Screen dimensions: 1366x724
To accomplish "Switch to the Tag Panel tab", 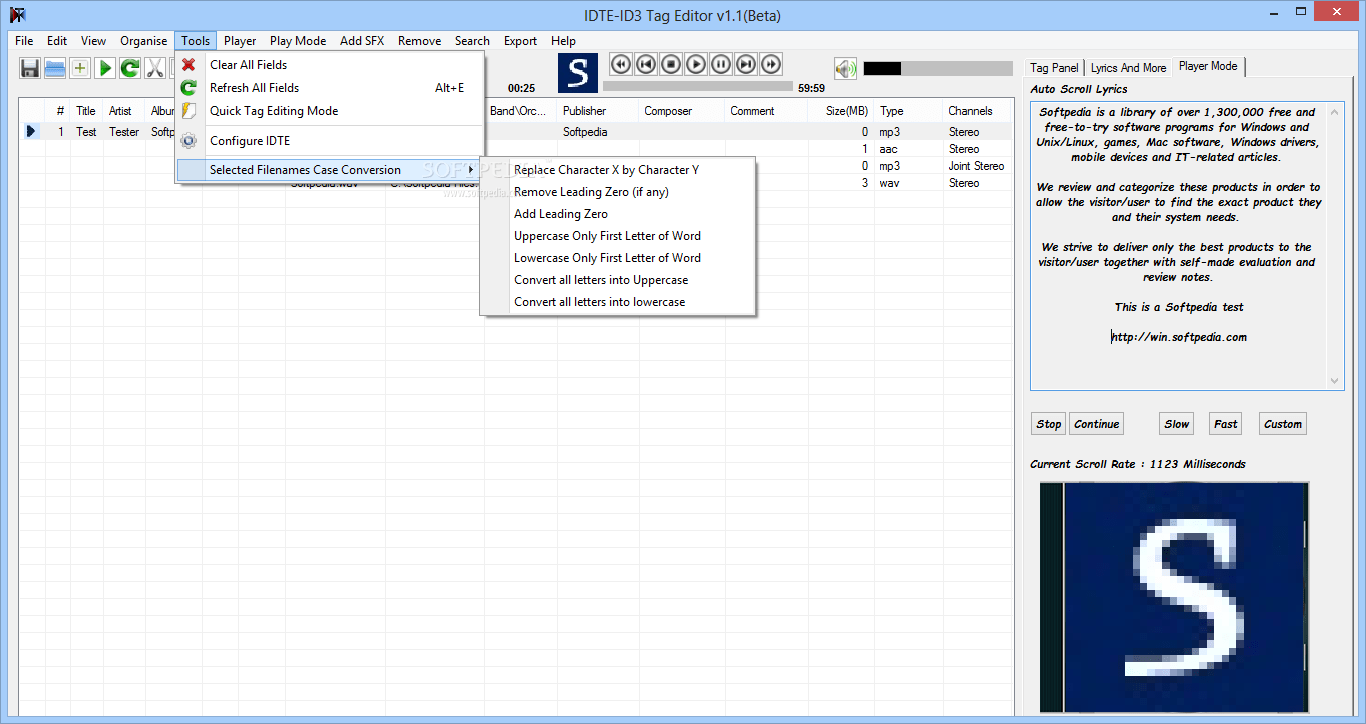I will point(1053,67).
